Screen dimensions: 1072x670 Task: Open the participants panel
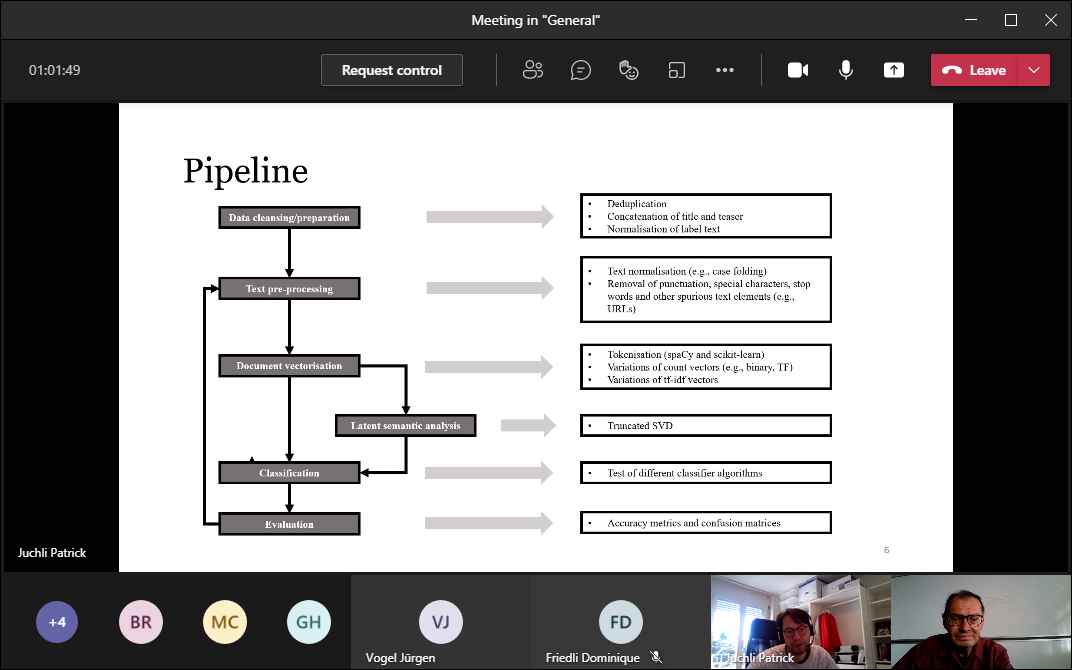tap(533, 70)
